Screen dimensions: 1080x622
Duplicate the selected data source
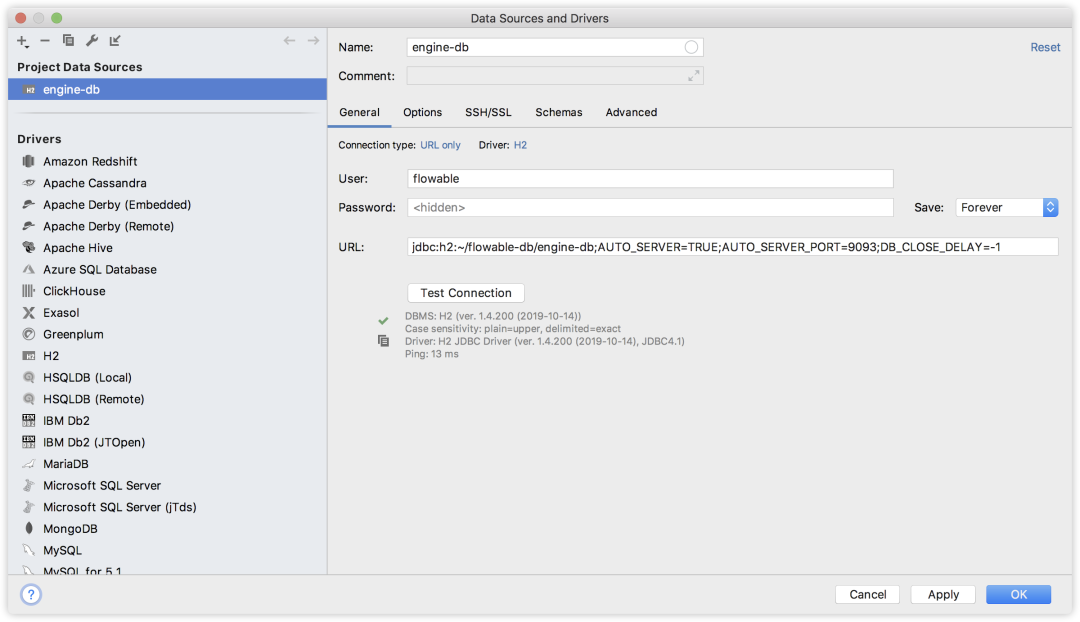pos(68,41)
